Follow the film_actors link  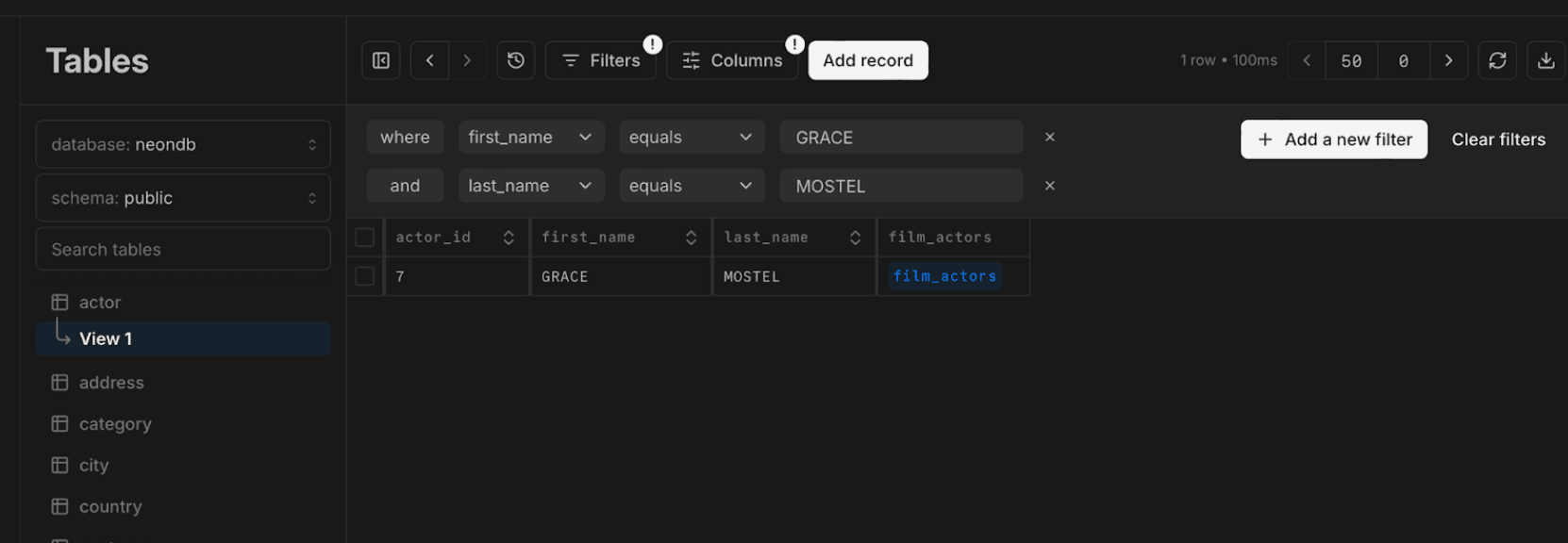944,276
